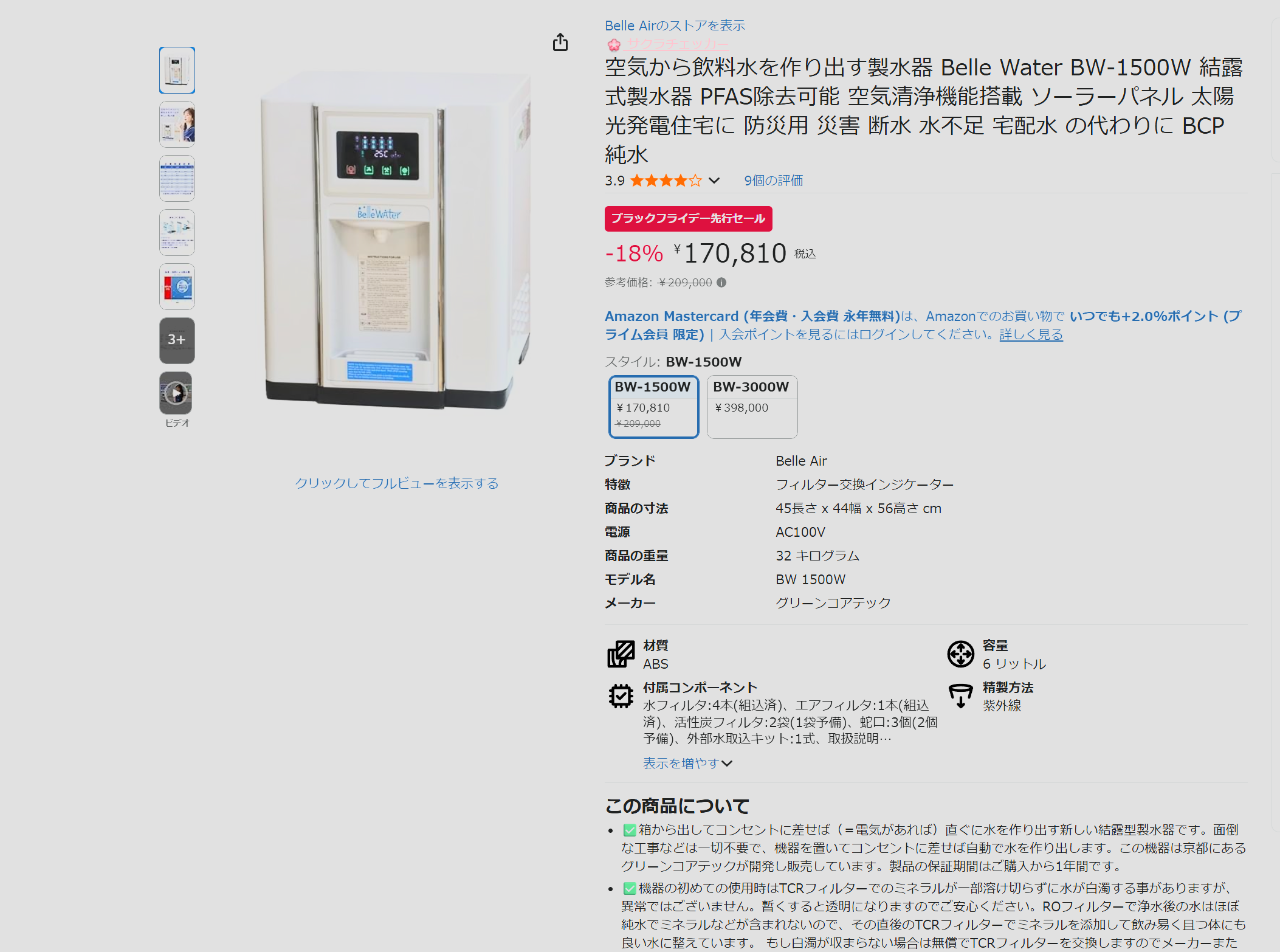Select the second thumbnail with a woman
Screen dimensions: 1280x952
(177, 124)
